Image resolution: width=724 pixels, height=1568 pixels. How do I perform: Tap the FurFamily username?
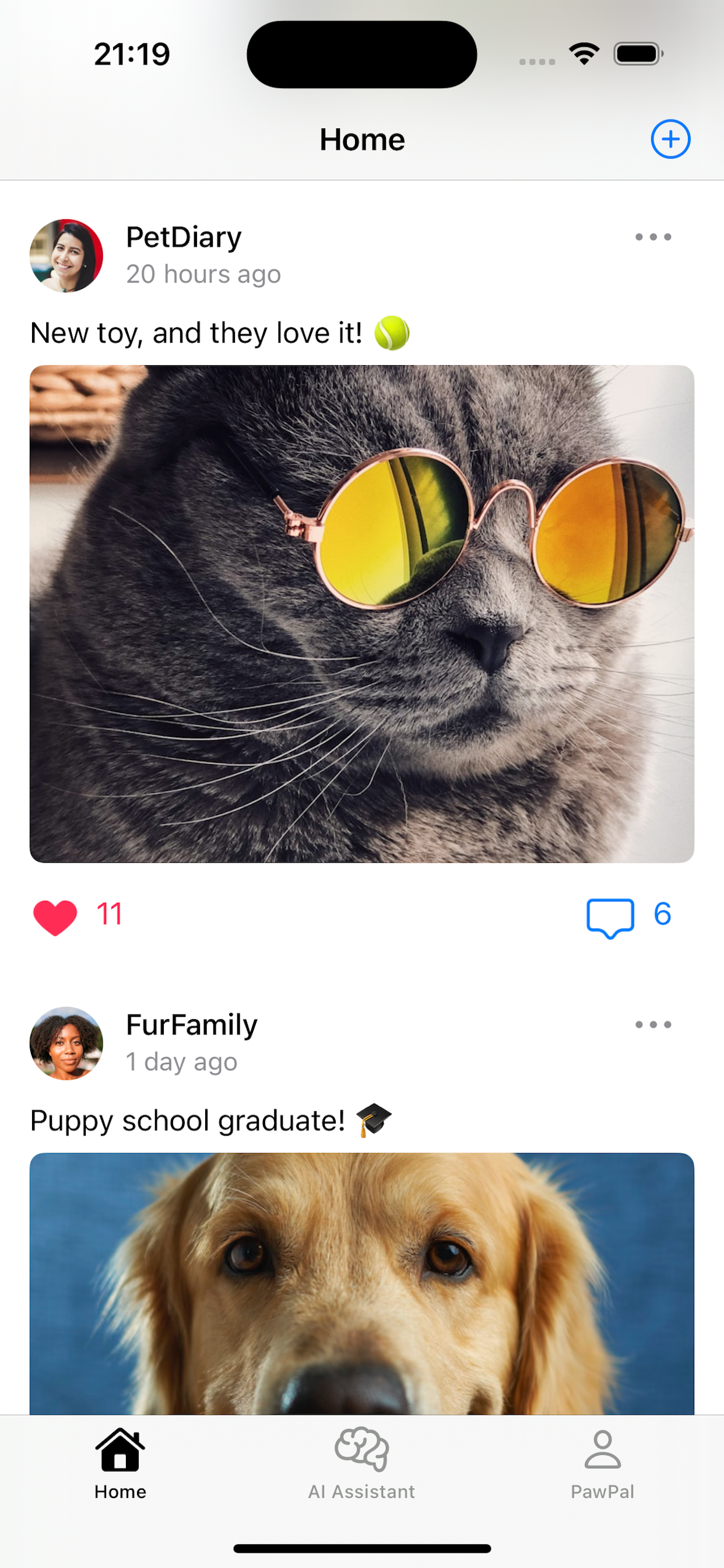coord(192,1024)
